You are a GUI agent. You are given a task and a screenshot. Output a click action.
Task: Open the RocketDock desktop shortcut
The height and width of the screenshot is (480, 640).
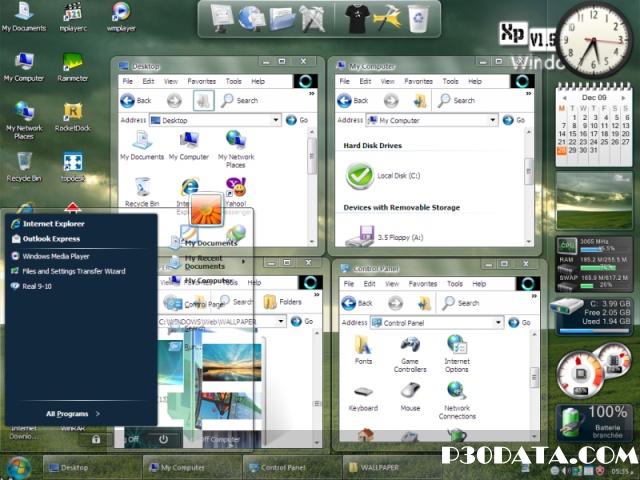72,112
